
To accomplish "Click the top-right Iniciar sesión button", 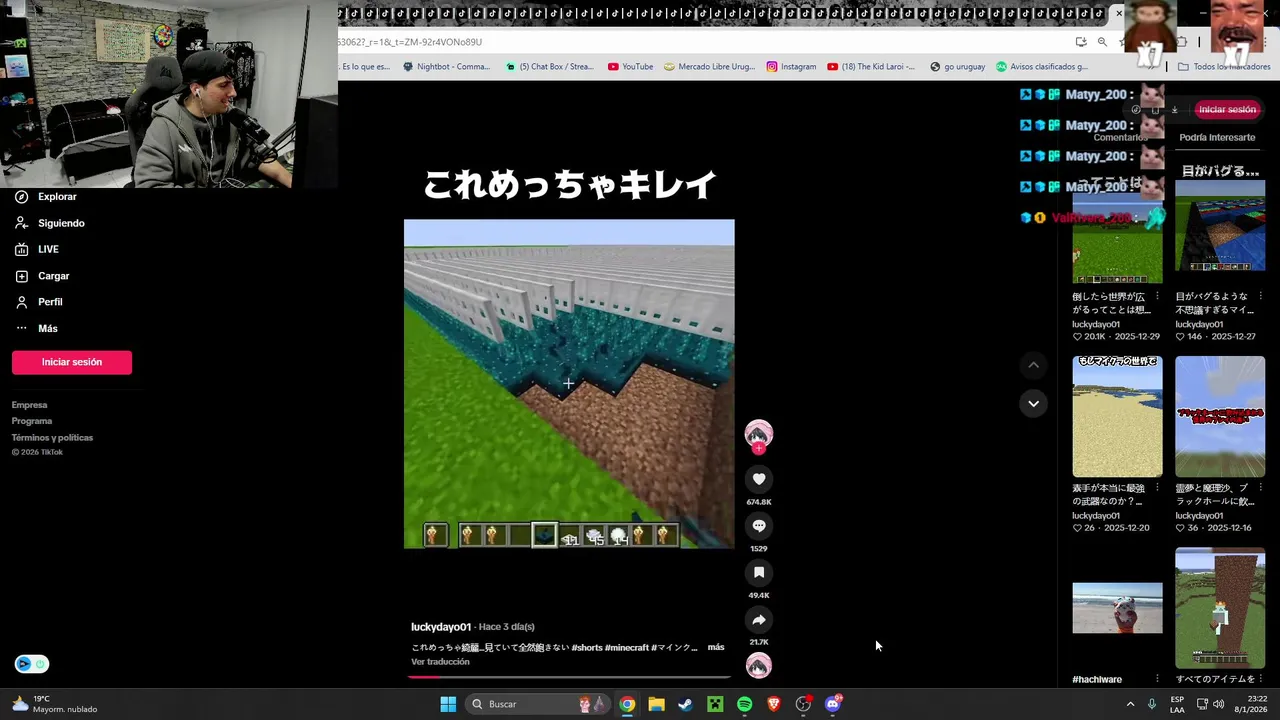I will click(x=1227, y=109).
